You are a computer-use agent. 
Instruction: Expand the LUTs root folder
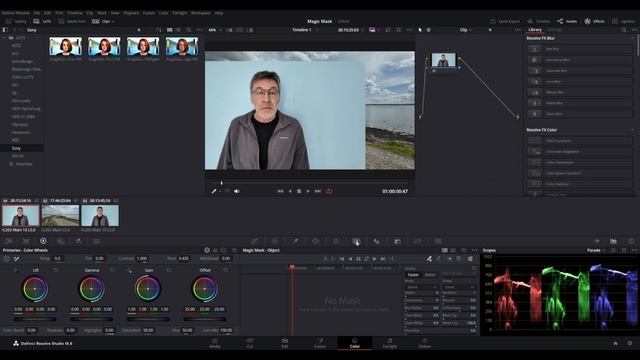4,38
